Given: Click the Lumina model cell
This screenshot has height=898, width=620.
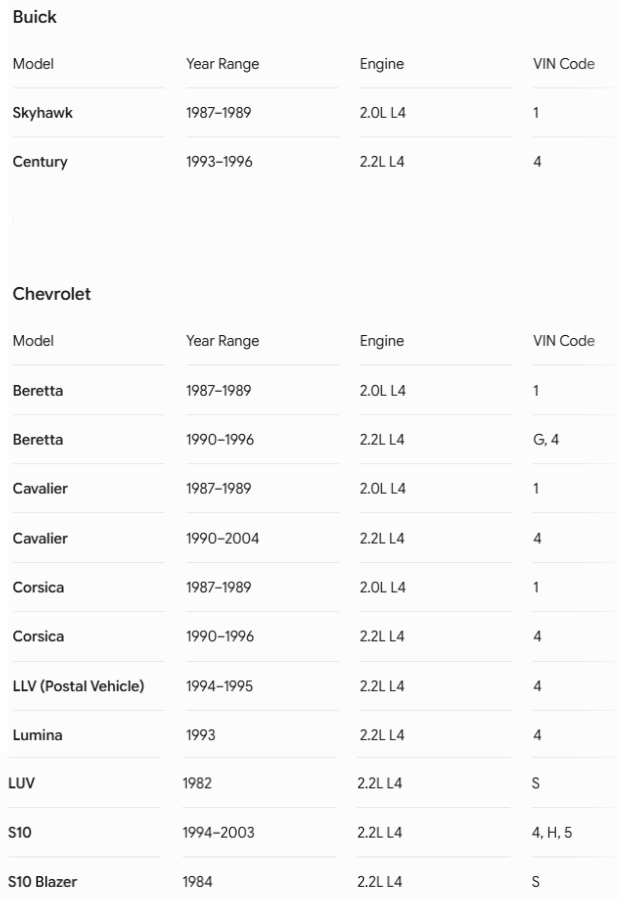Looking at the screenshot, I should point(37,735).
